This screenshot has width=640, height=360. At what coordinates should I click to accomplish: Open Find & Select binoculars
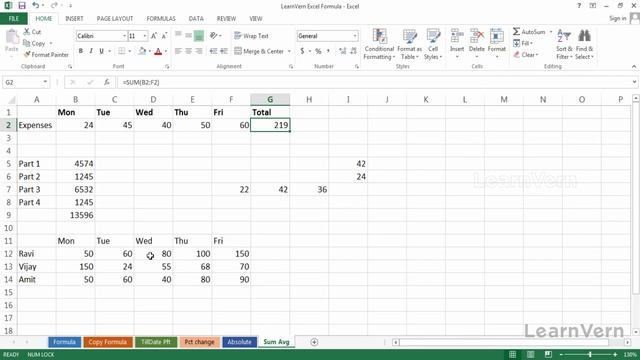pyautogui.click(x=584, y=44)
